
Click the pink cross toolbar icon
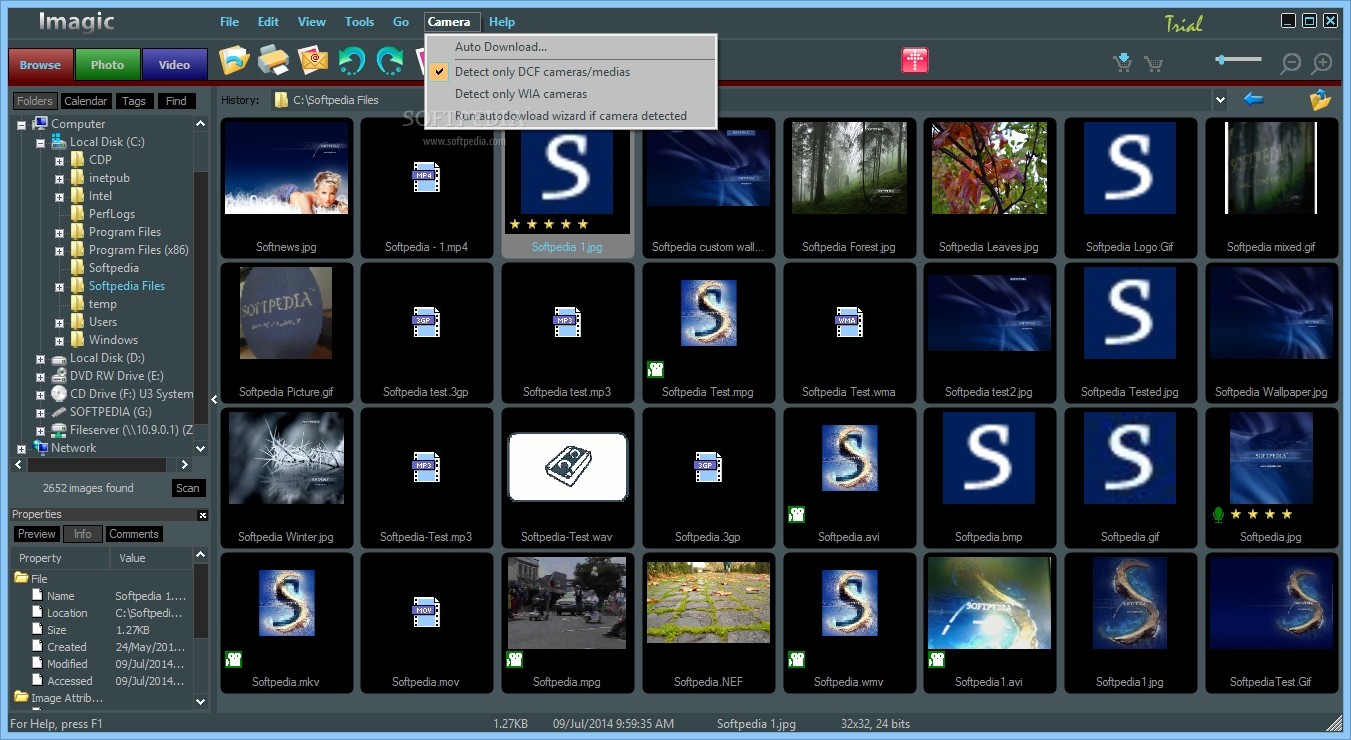coord(915,60)
